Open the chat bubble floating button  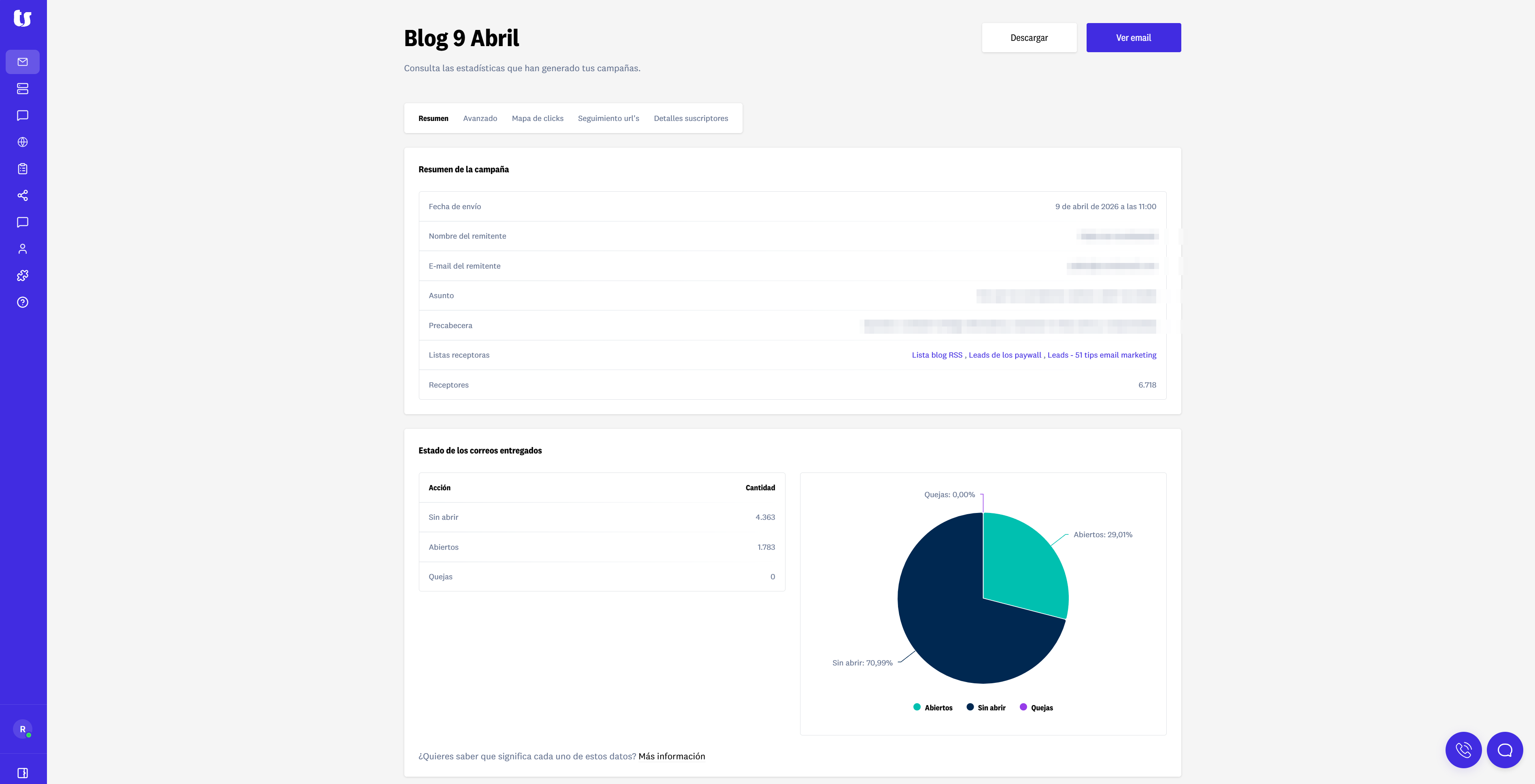(1505, 750)
